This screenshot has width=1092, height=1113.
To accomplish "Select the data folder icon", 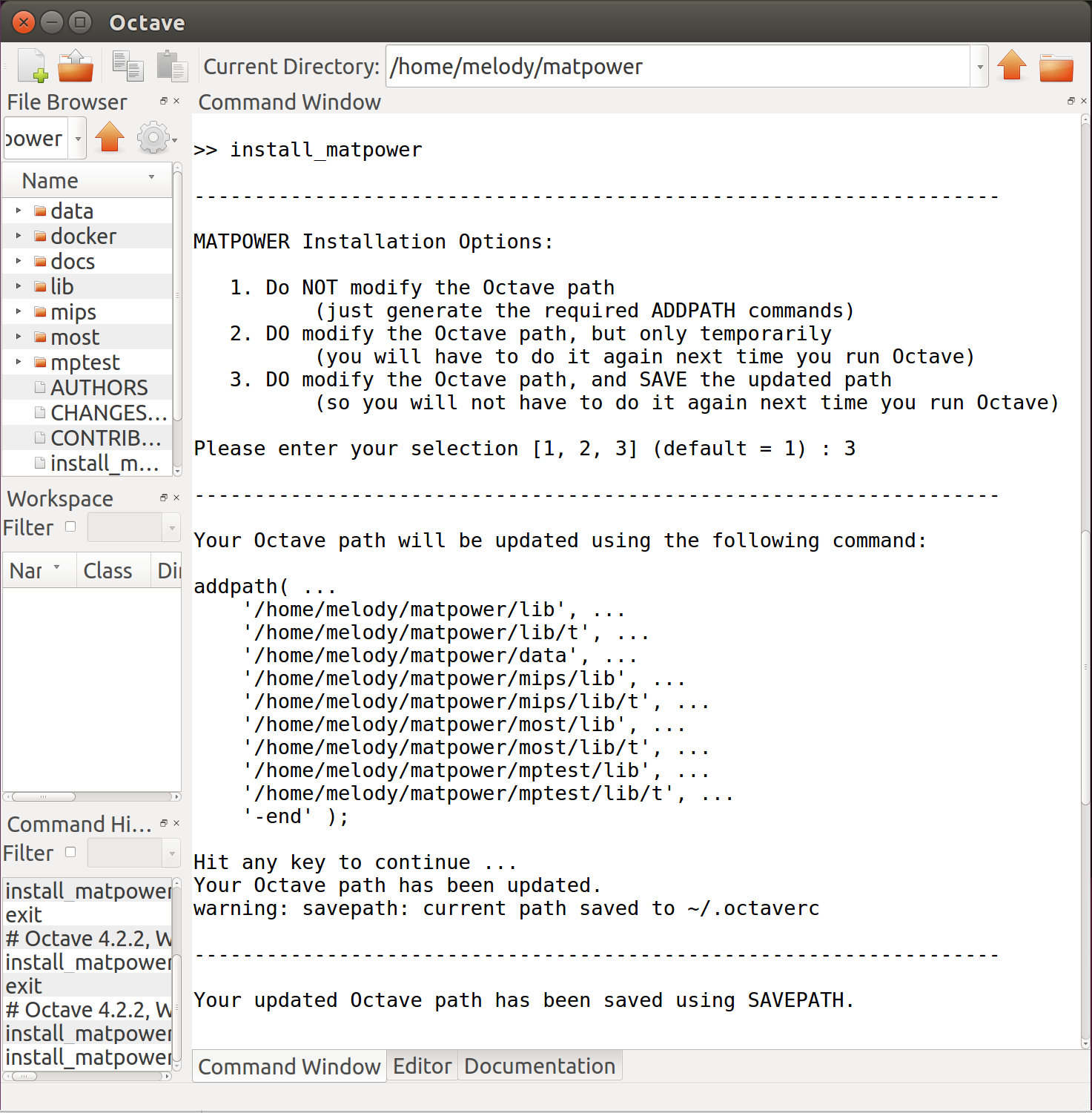I will coord(40,211).
